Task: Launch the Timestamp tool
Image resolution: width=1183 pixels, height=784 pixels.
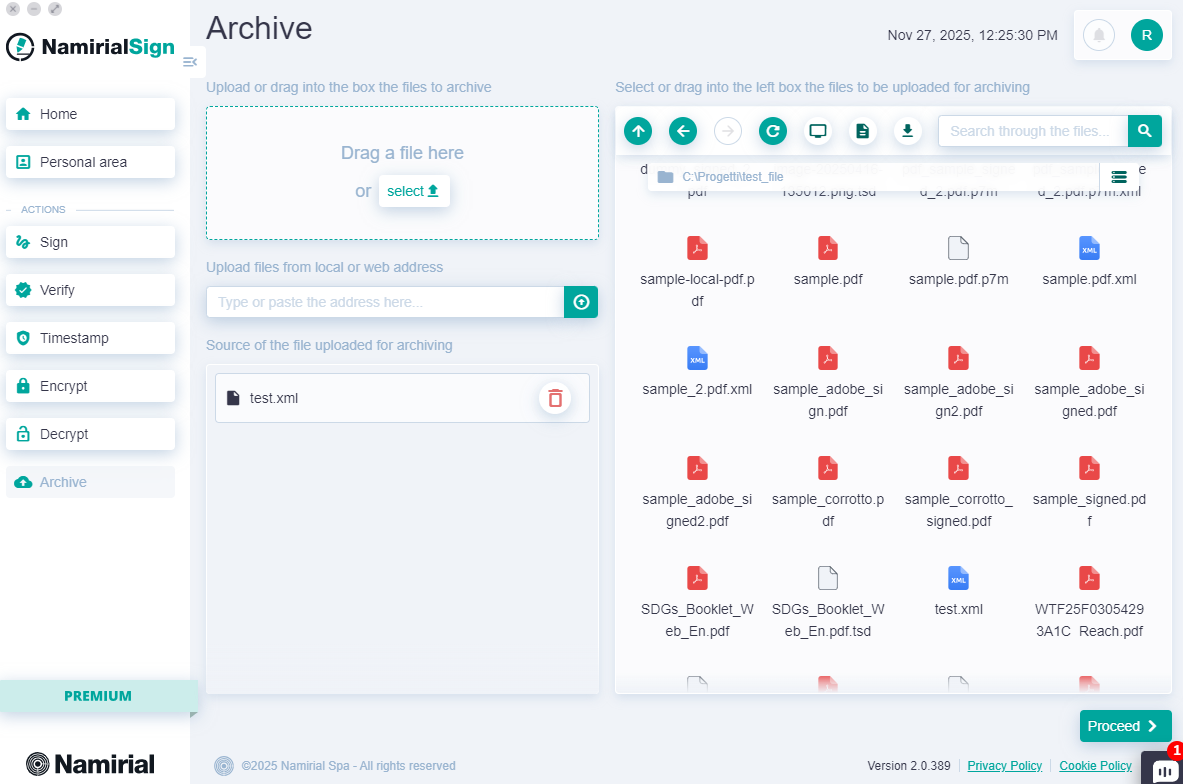Action: pos(90,337)
